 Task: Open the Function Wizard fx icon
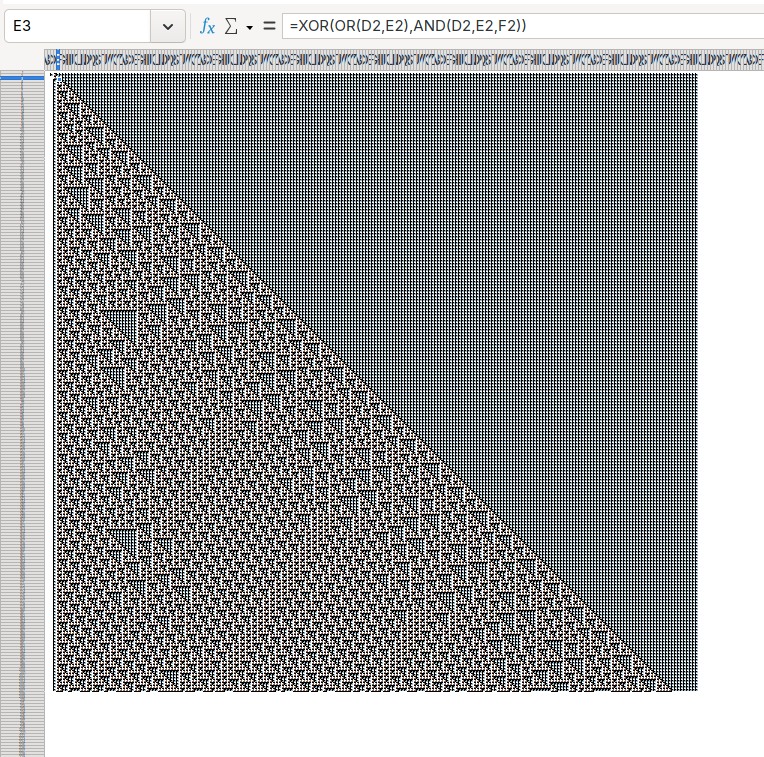pyautogui.click(x=208, y=26)
